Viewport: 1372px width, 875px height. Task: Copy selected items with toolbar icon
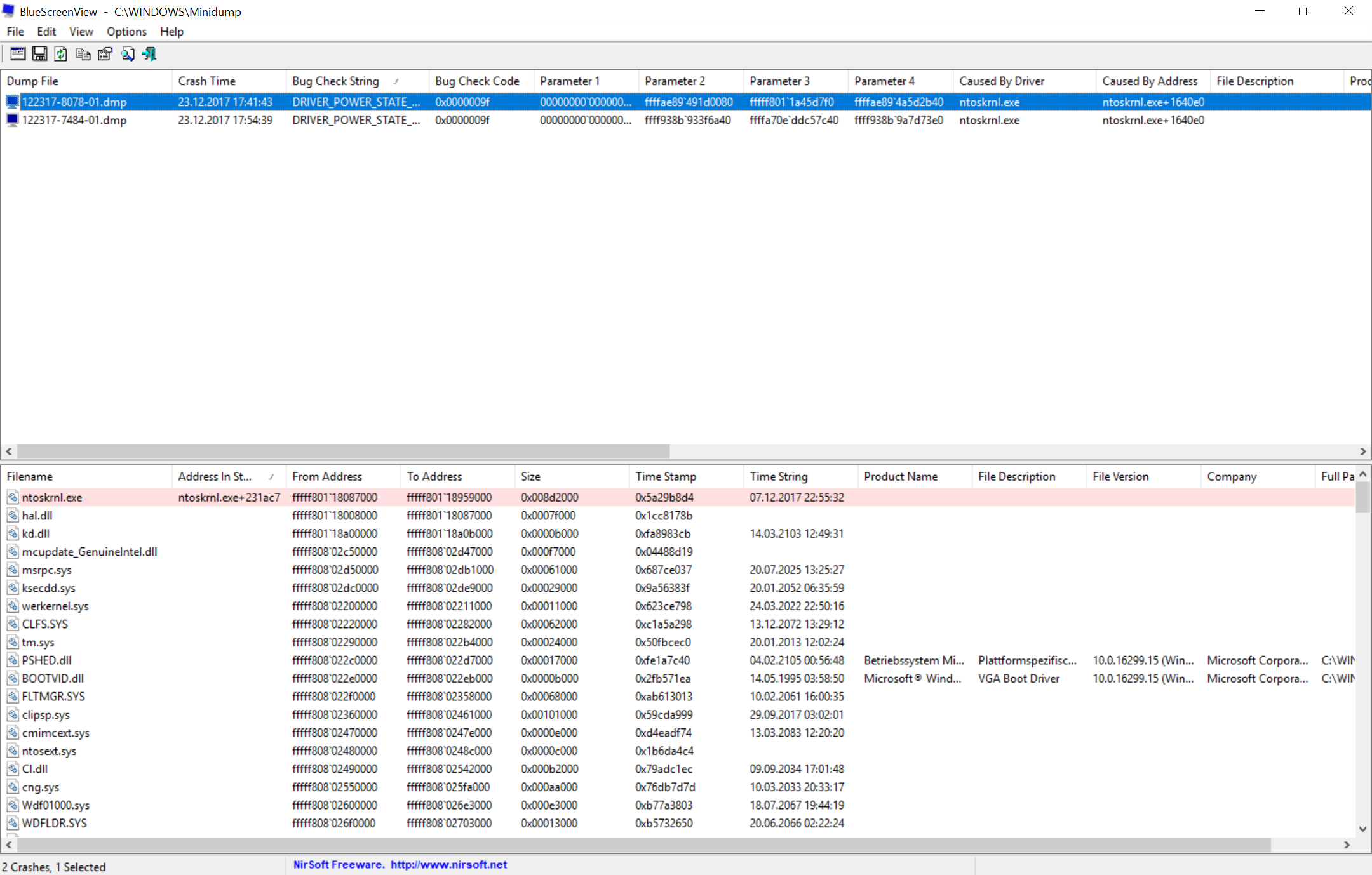pos(83,54)
